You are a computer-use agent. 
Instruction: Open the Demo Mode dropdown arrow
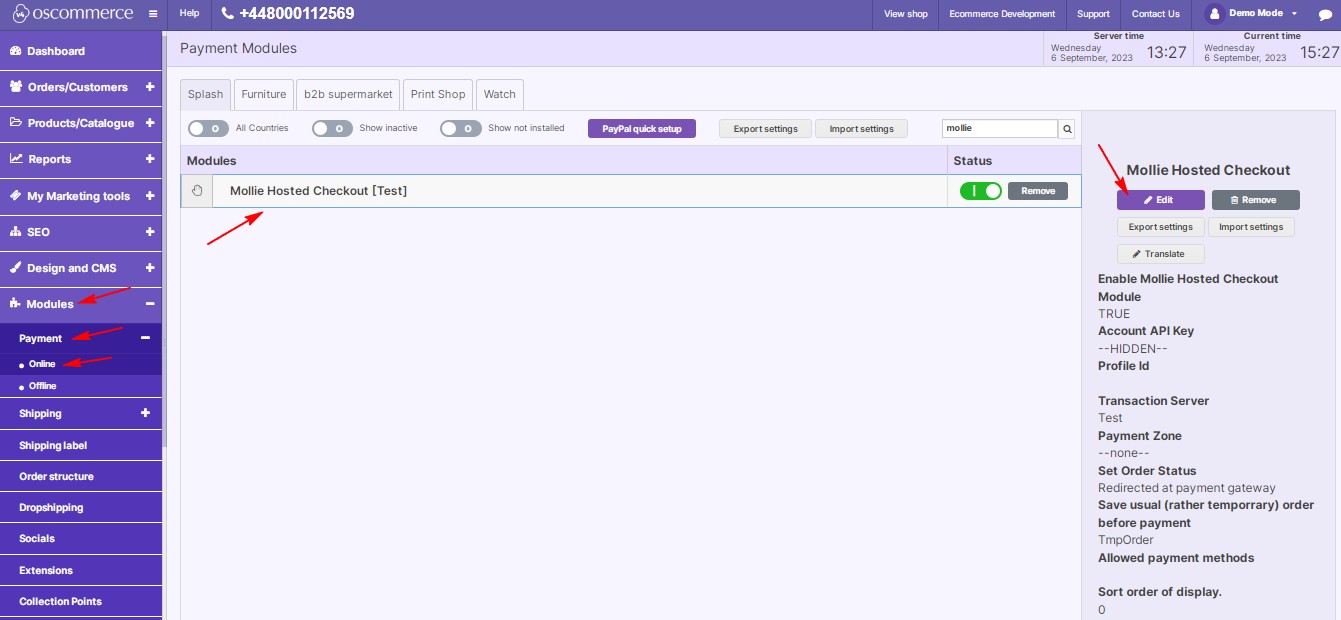(1294, 14)
